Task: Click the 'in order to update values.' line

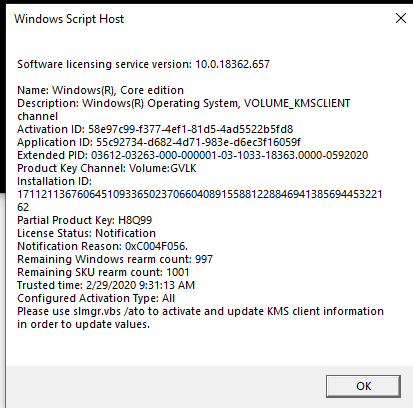Action: click(83, 324)
